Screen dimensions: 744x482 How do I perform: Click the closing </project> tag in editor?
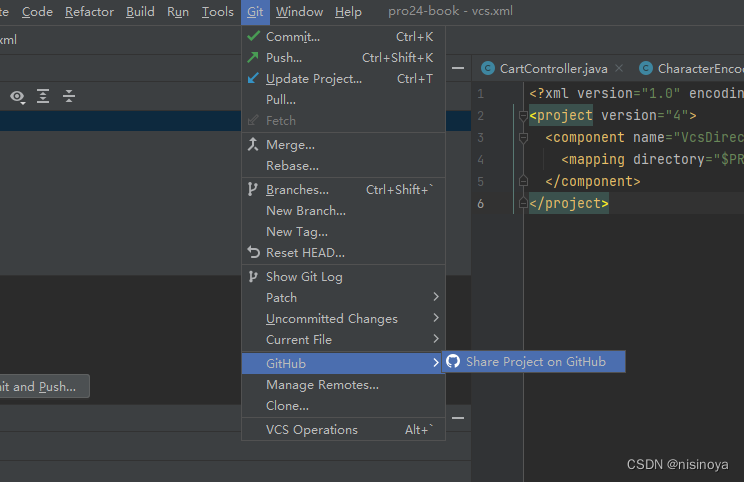click(568, 203)
